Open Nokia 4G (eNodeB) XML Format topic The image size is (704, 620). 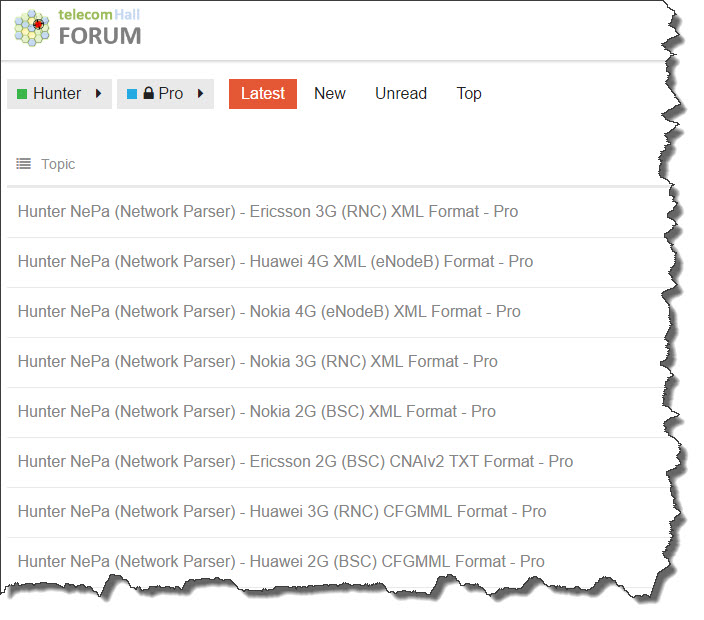(x=269, y=311)
